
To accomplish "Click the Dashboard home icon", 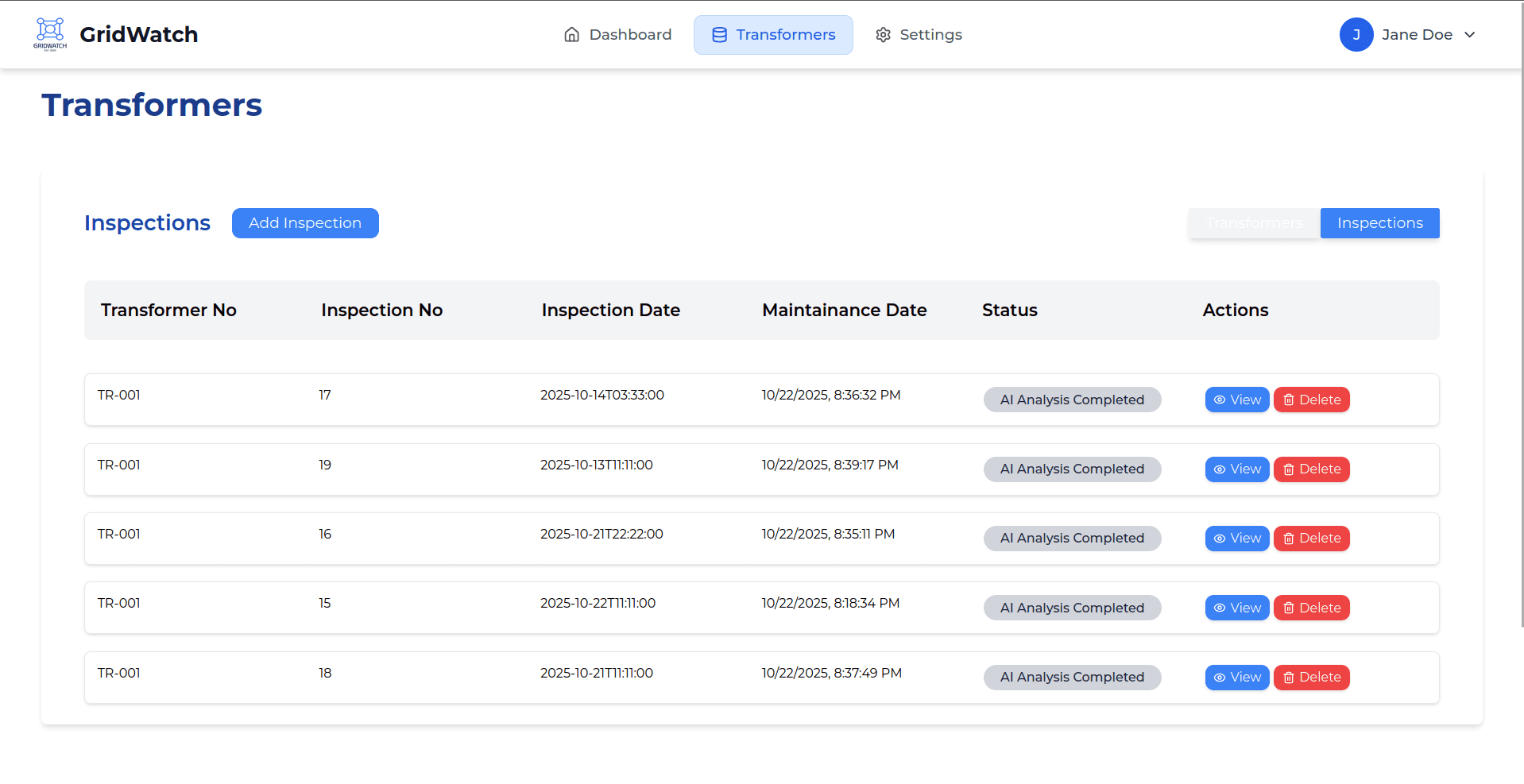I will click(x=571, y=35).
